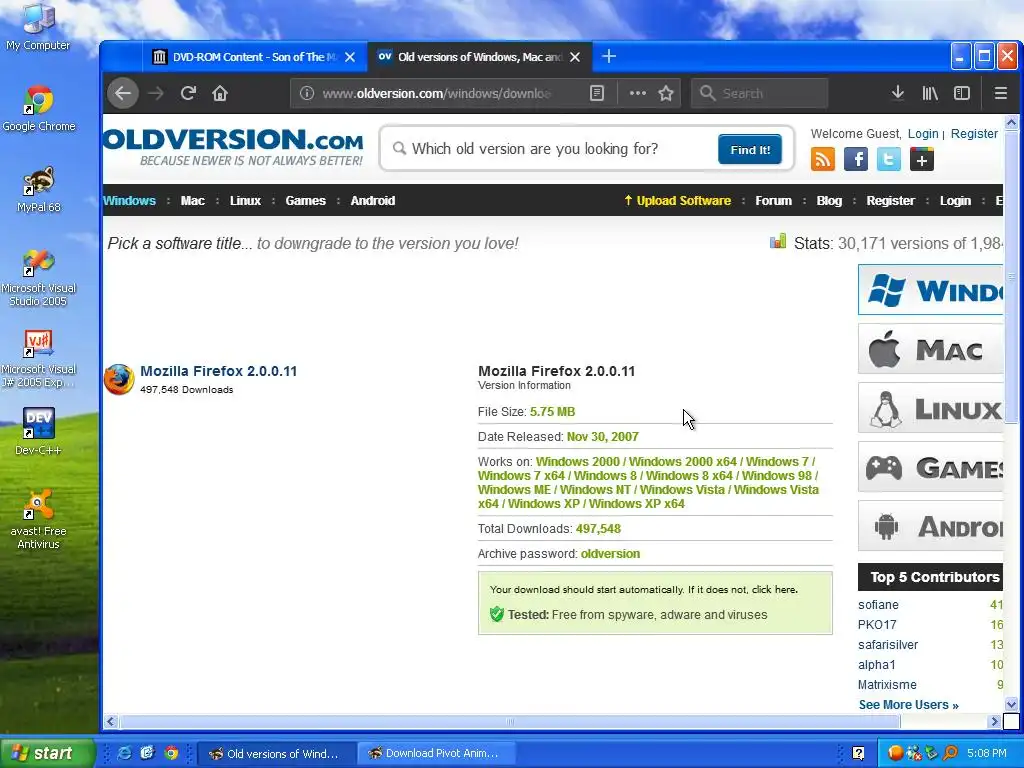Open the Windows Start button
Screen dimensions: 1024x768
coord(47,753)
